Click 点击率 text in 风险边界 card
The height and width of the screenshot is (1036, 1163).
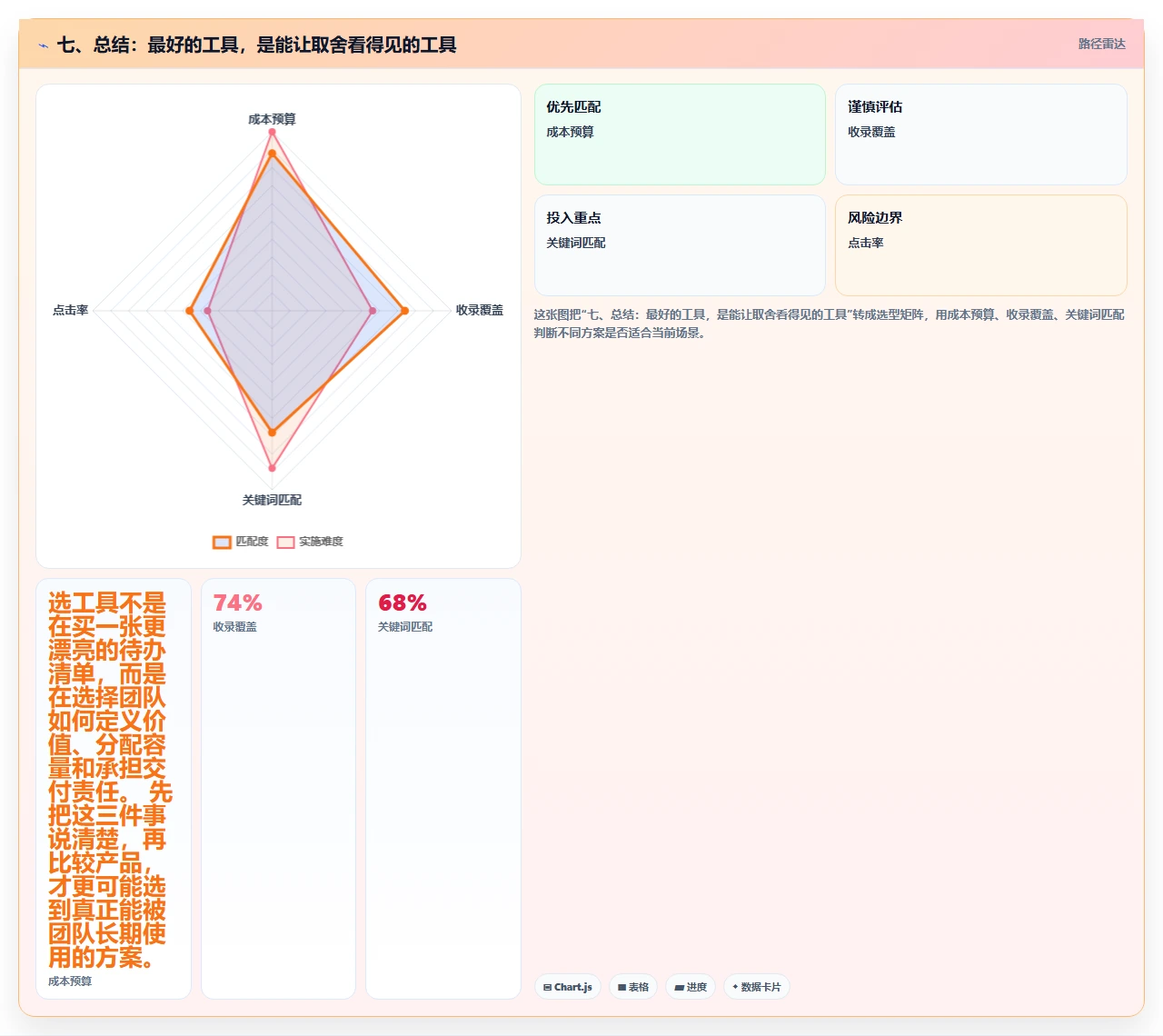point(866,243)
